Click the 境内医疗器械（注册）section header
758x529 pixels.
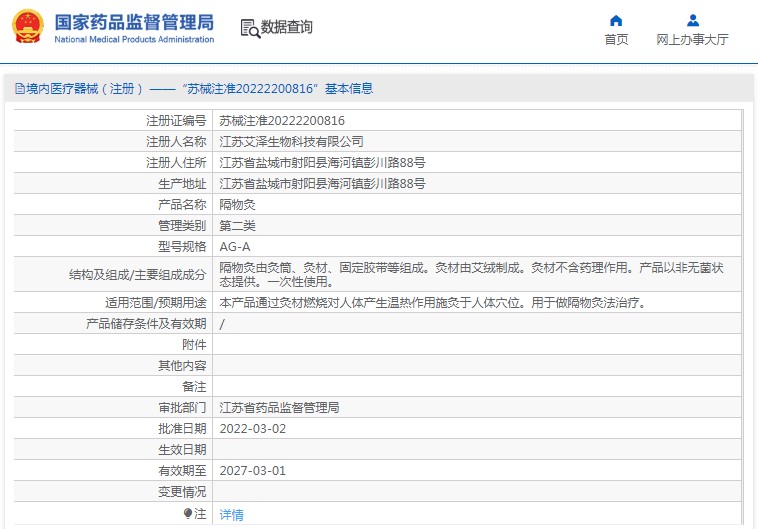[x=194, y=88]
